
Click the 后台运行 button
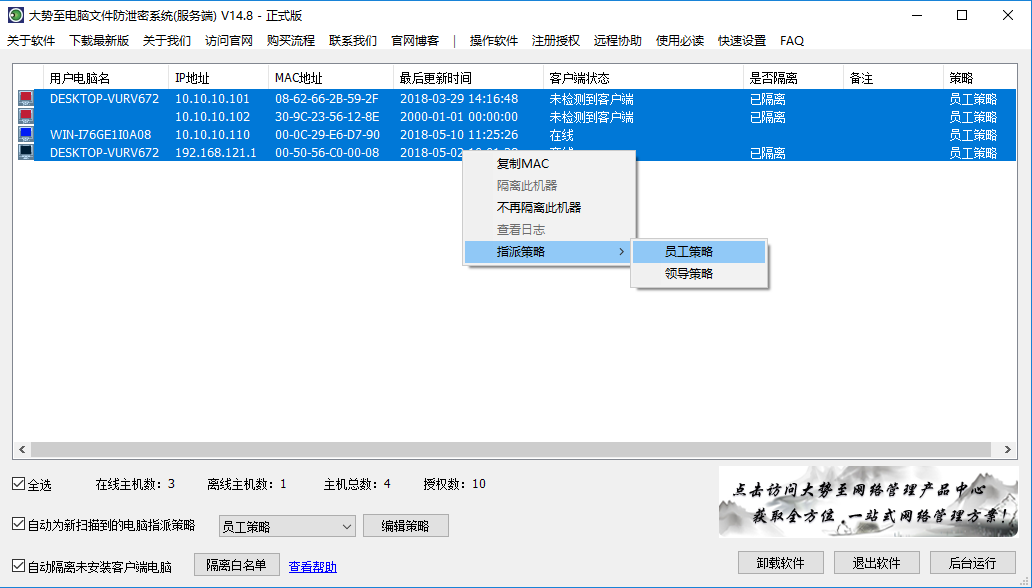point(972,563)
